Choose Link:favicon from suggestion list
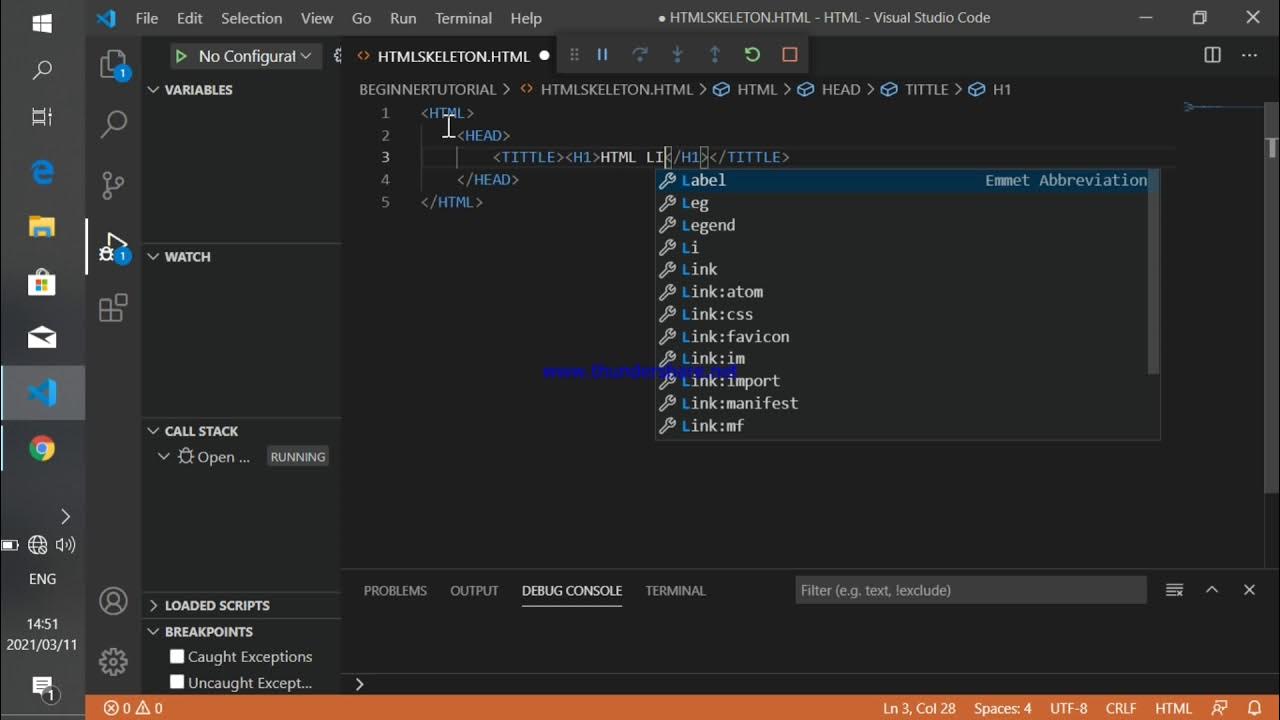This screenshot has width=1280, height=720. (x=901, y=336)
